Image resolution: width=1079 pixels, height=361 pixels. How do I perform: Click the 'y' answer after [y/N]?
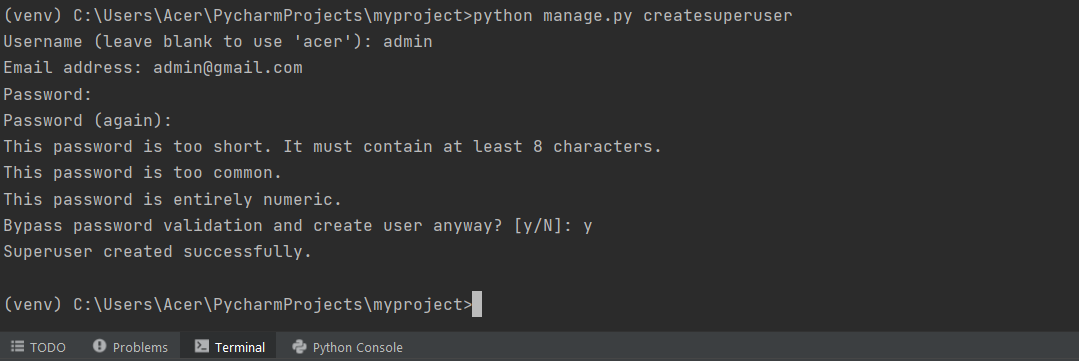tap(588, 226)
